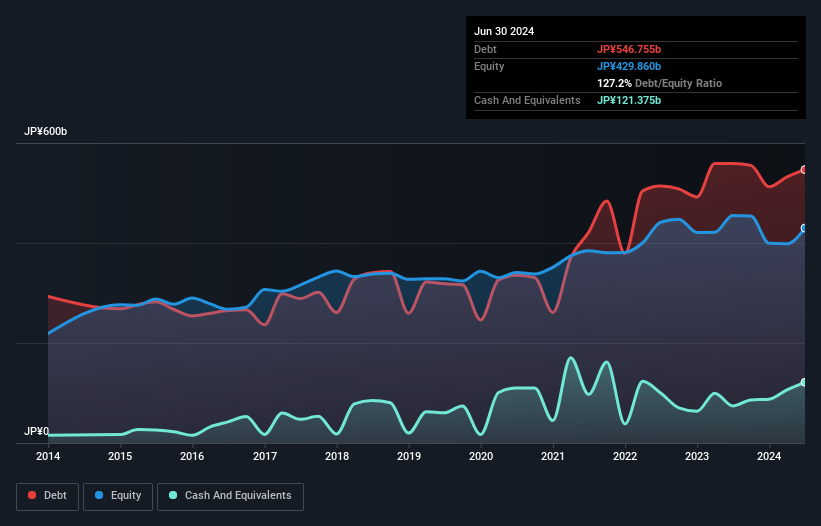Select the teal Cash endpoint marker
The width and height of the screenshot is (821, 526).
tap(804, 382)
